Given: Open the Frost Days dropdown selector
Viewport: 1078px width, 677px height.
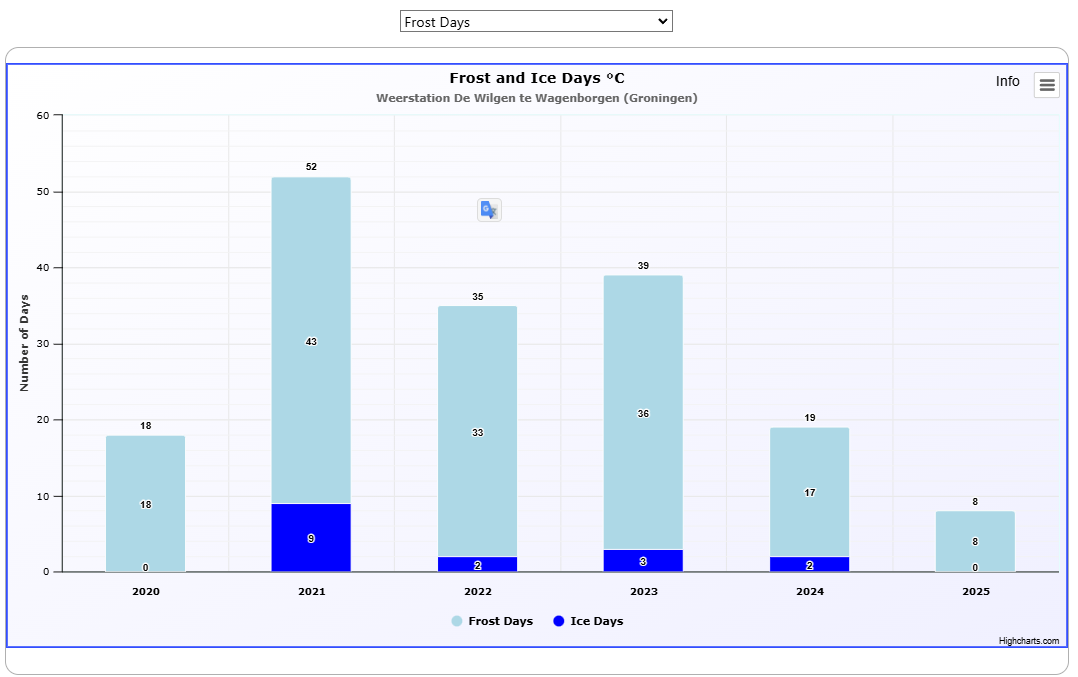Looking at the screenshot, I should coord(536,21).
